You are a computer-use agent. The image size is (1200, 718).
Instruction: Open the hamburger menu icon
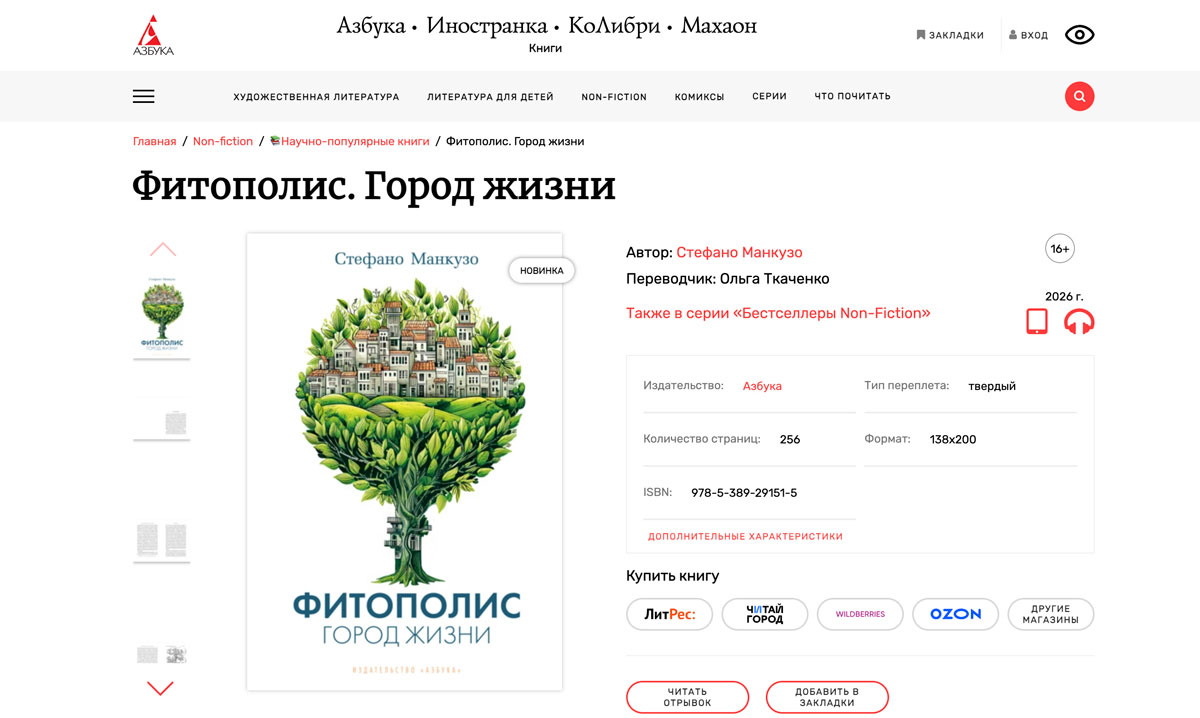tap(144, 97)
